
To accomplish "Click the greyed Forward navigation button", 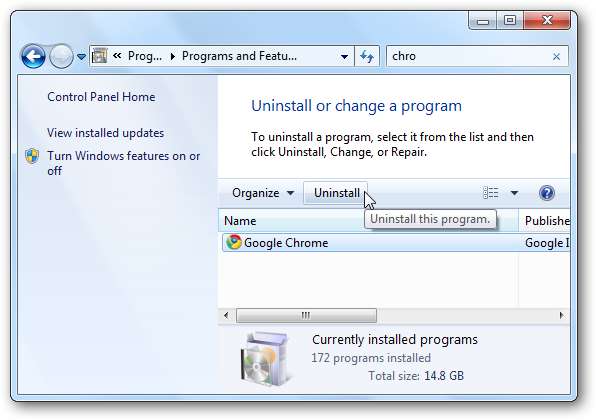I will pyautogui.click(x=61, y=56).
